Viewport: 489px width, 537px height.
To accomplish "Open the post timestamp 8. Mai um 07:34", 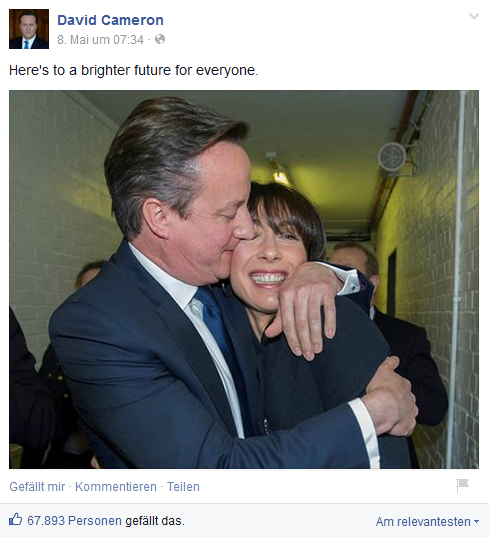I will 100,40.
